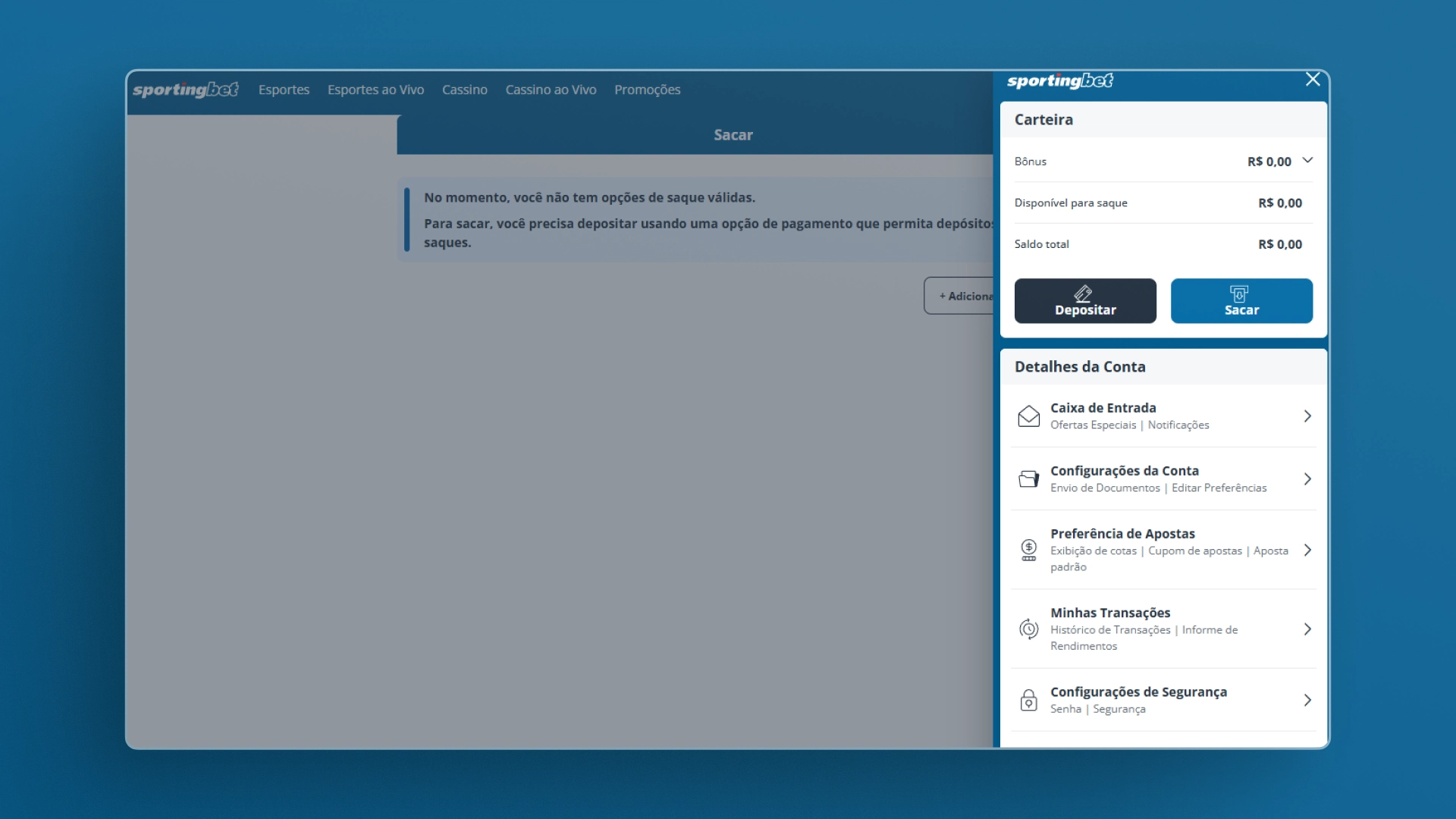The width and height of the screenshot is (1456, 819).
Task: Click the Cassino navigation link
Action: tap(464, 89)
